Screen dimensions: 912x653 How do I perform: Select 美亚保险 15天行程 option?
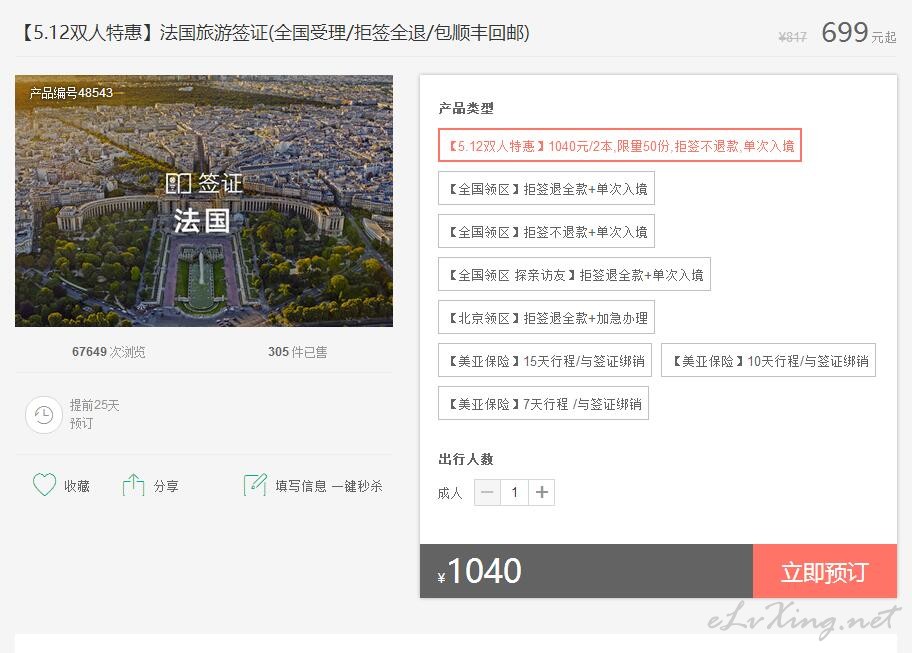545,361
